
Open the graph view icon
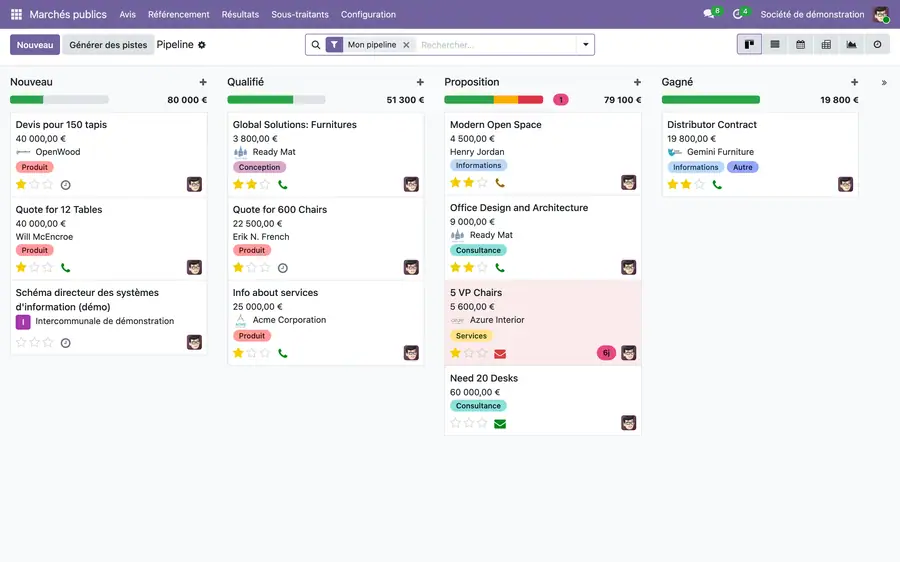pyautogui.click(x=851, y=44)
